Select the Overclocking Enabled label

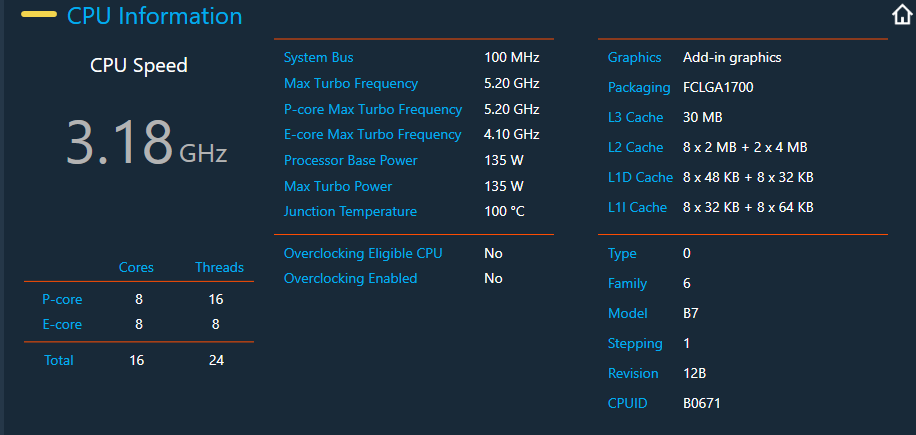[x=351, y=279]
